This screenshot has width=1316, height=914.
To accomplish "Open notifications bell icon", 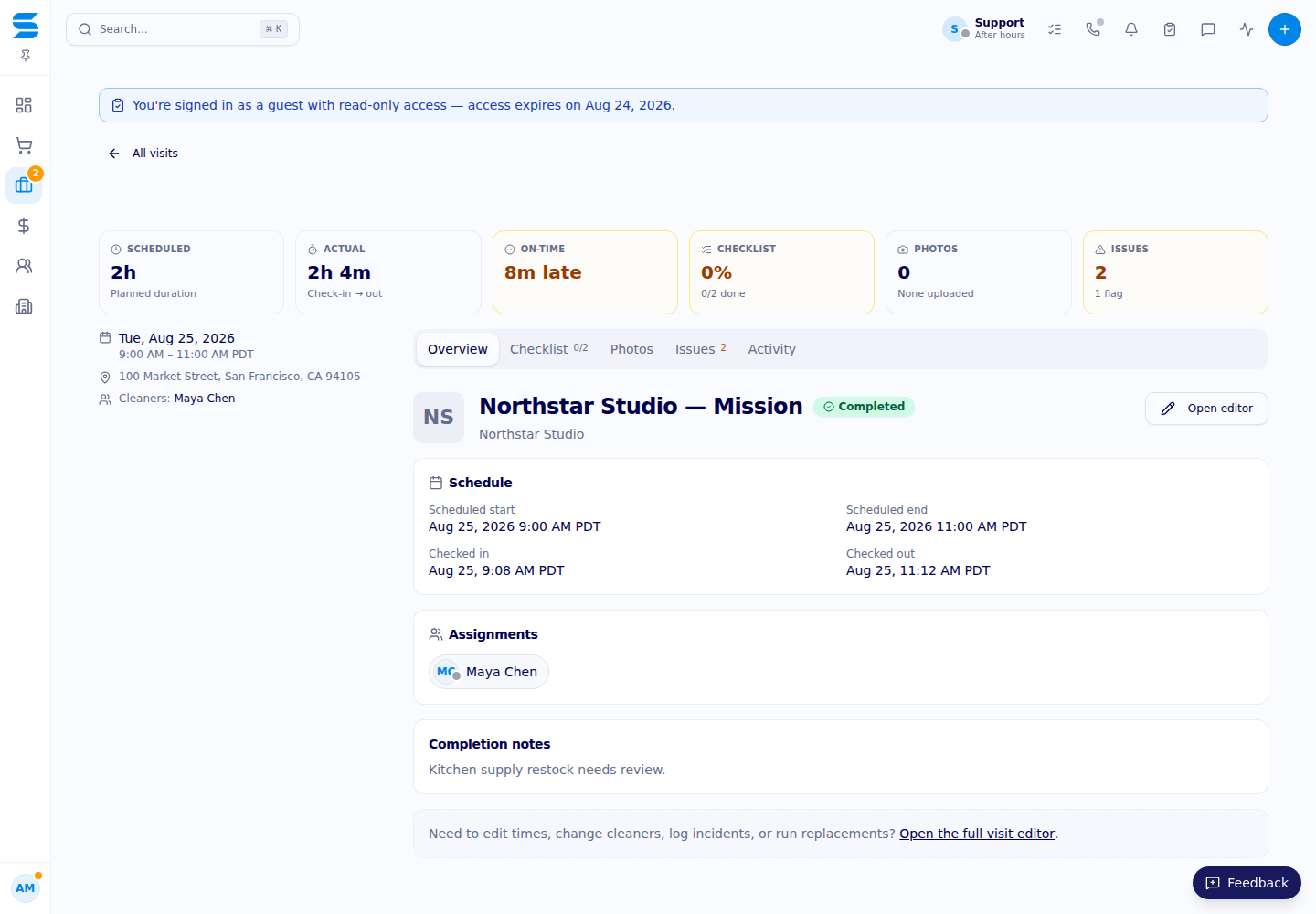I will (1131, 29).
